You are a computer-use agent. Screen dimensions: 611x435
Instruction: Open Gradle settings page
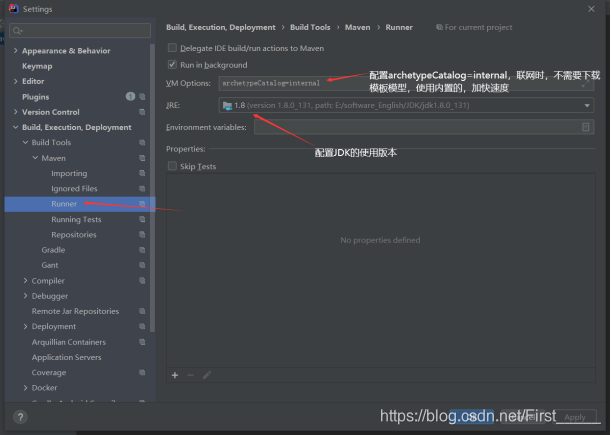tap(53, 250)
